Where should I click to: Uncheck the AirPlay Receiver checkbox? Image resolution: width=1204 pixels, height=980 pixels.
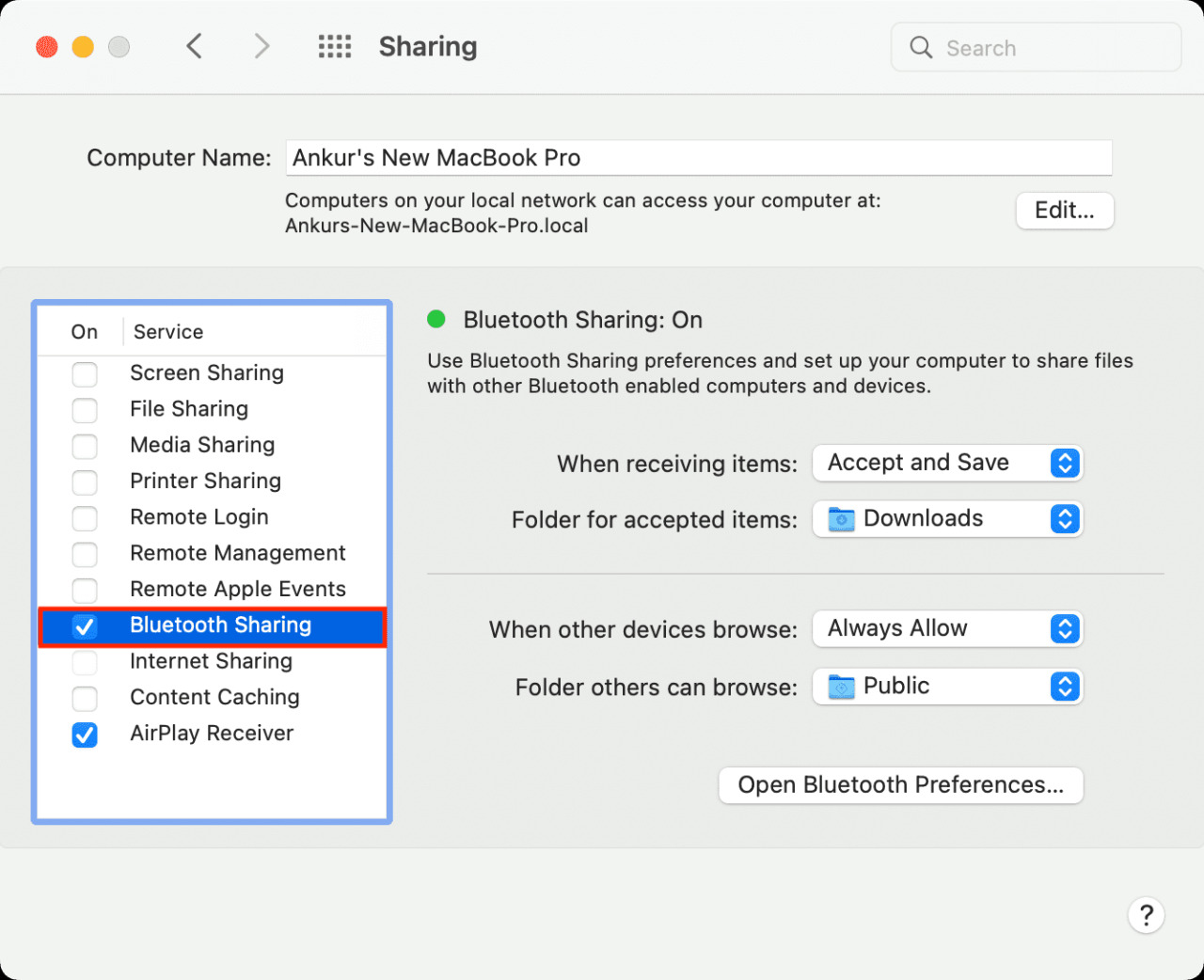85,735
